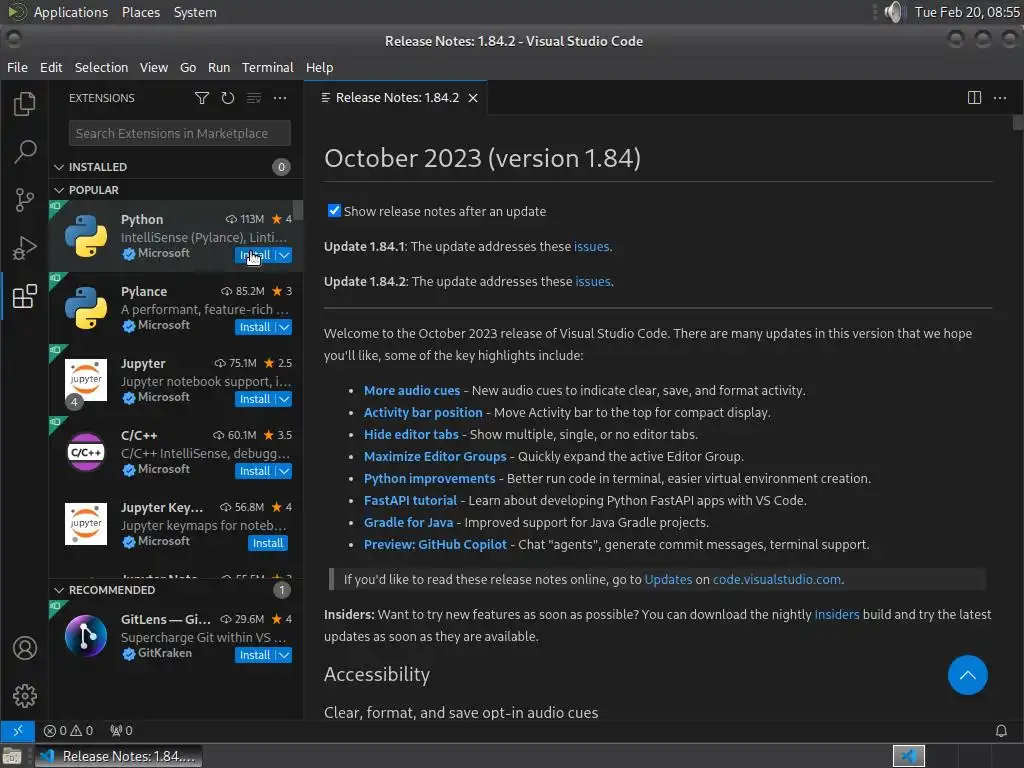The width and height of the screenshot is (1024, 768).
Task: Select the Release Notes: 1.84.2 tab
Action: pos(397,98)
